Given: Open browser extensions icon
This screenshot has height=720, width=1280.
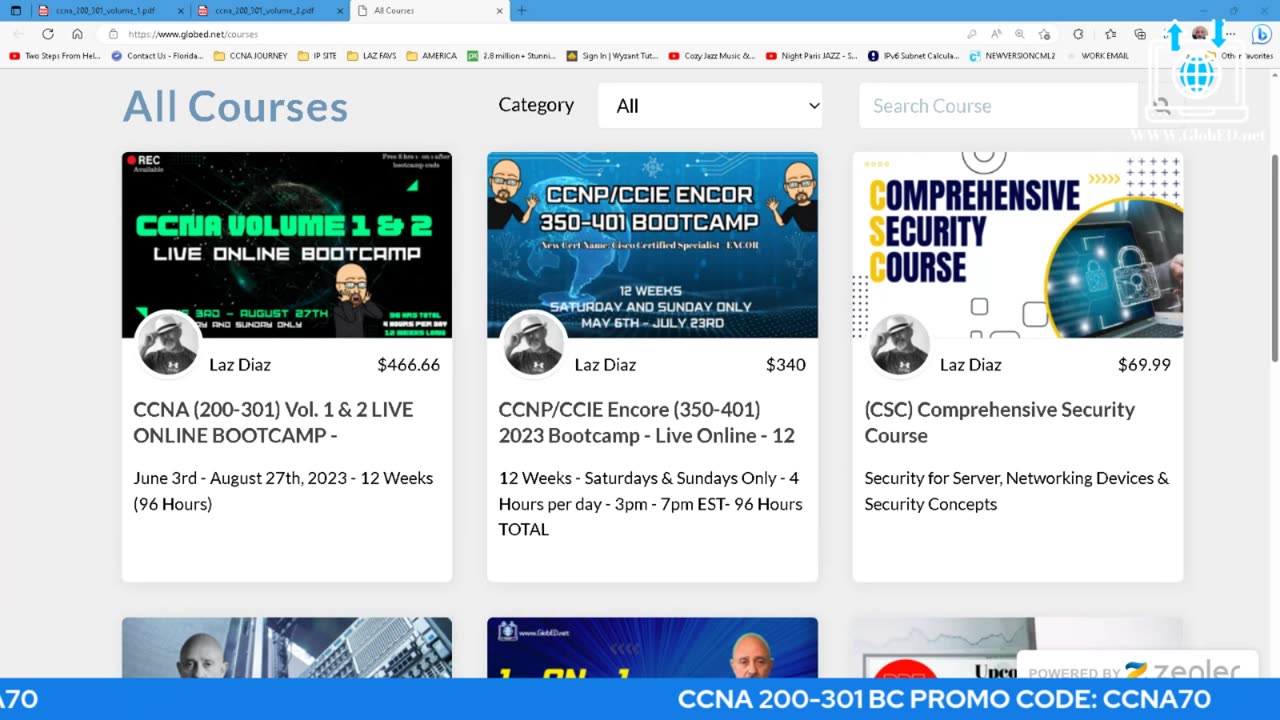Looking at the screenshot, I should click(1078, 34).
